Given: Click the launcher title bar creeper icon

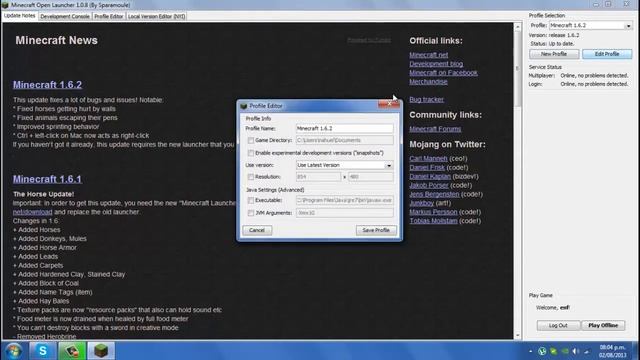Looking at the screenshot, I should 5,5.
